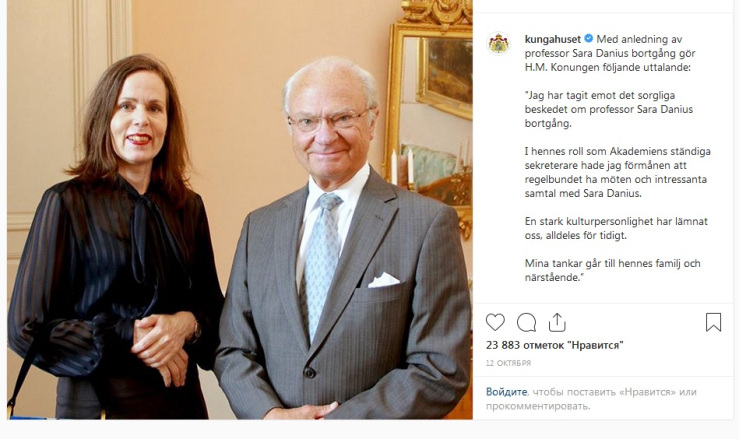Screen dimensions: 739x439
Task: Click the gold-framed mirror in the photo
Action: click(430, 110)
